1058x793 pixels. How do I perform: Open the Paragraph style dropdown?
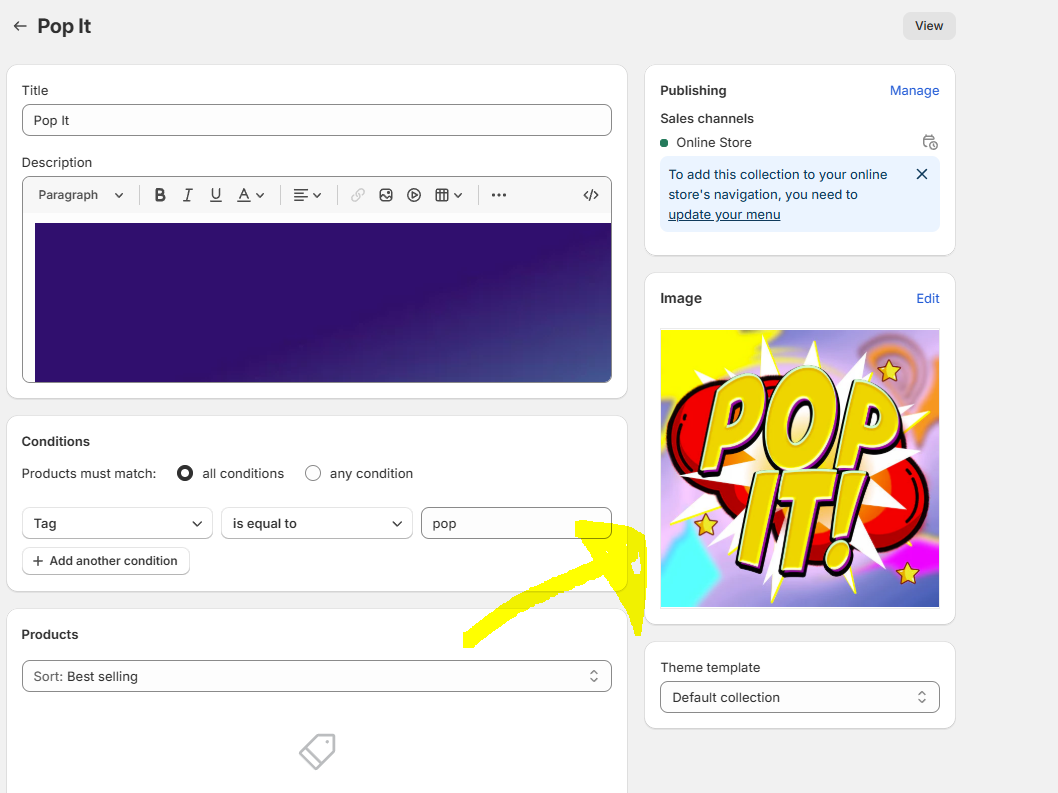[x=81, y=195]
